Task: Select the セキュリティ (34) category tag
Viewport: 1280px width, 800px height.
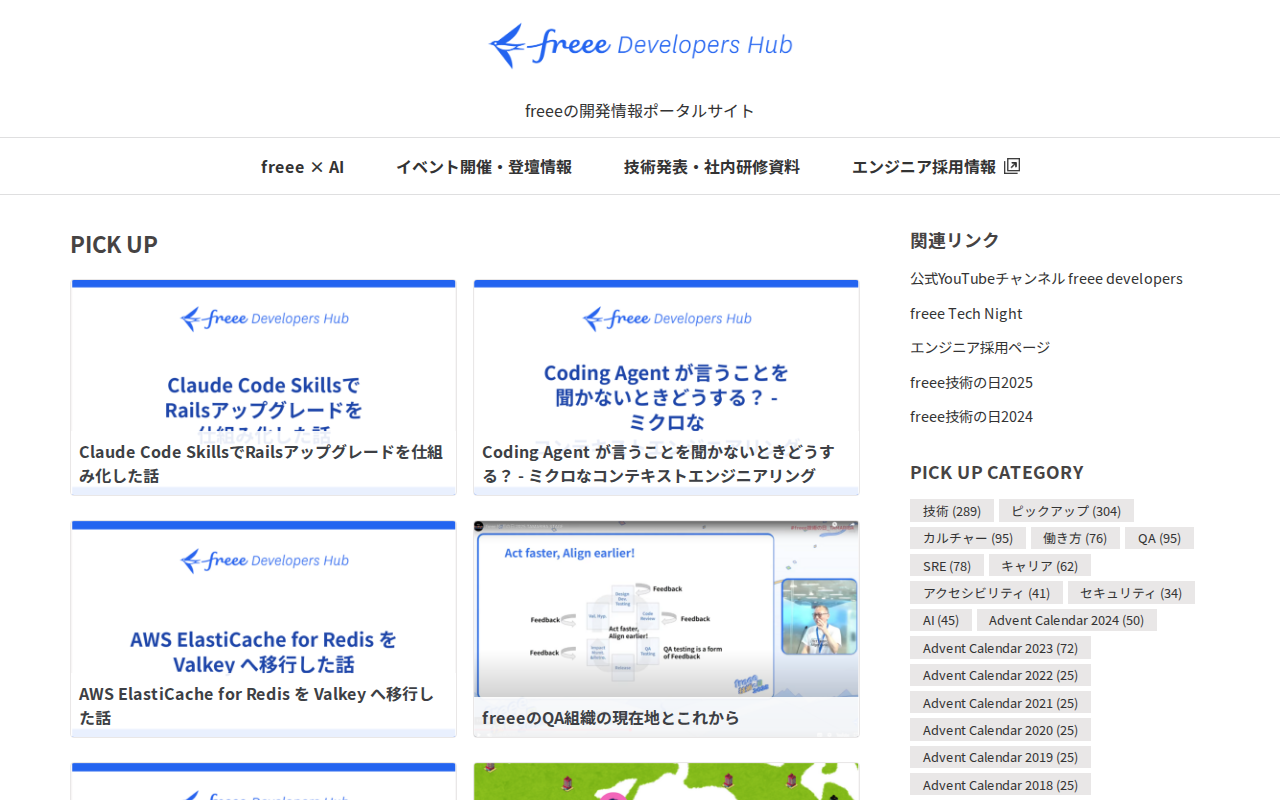Action: click(1131, 593)
